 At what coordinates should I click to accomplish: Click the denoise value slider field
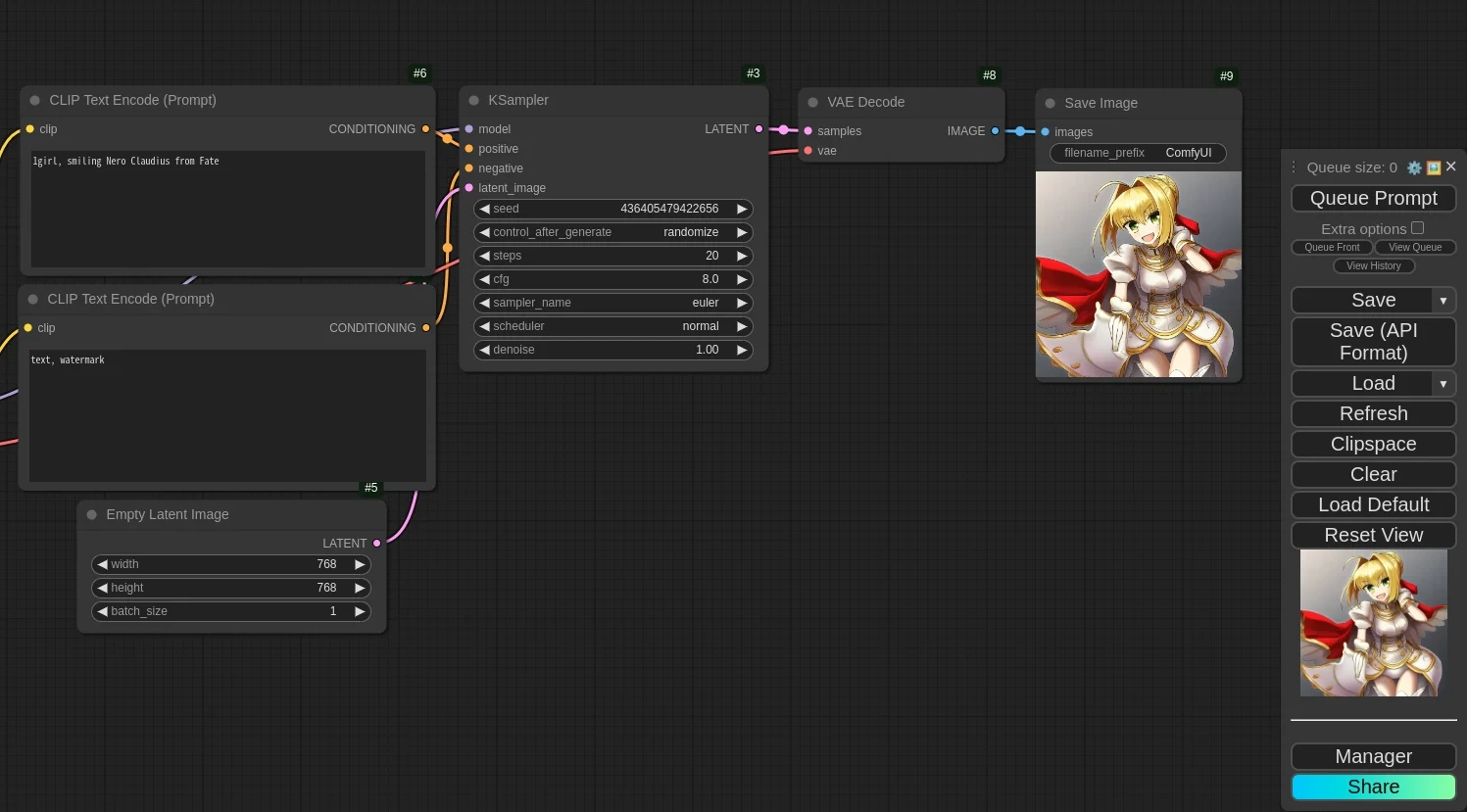pyautogui.click(x=612, y=350)
